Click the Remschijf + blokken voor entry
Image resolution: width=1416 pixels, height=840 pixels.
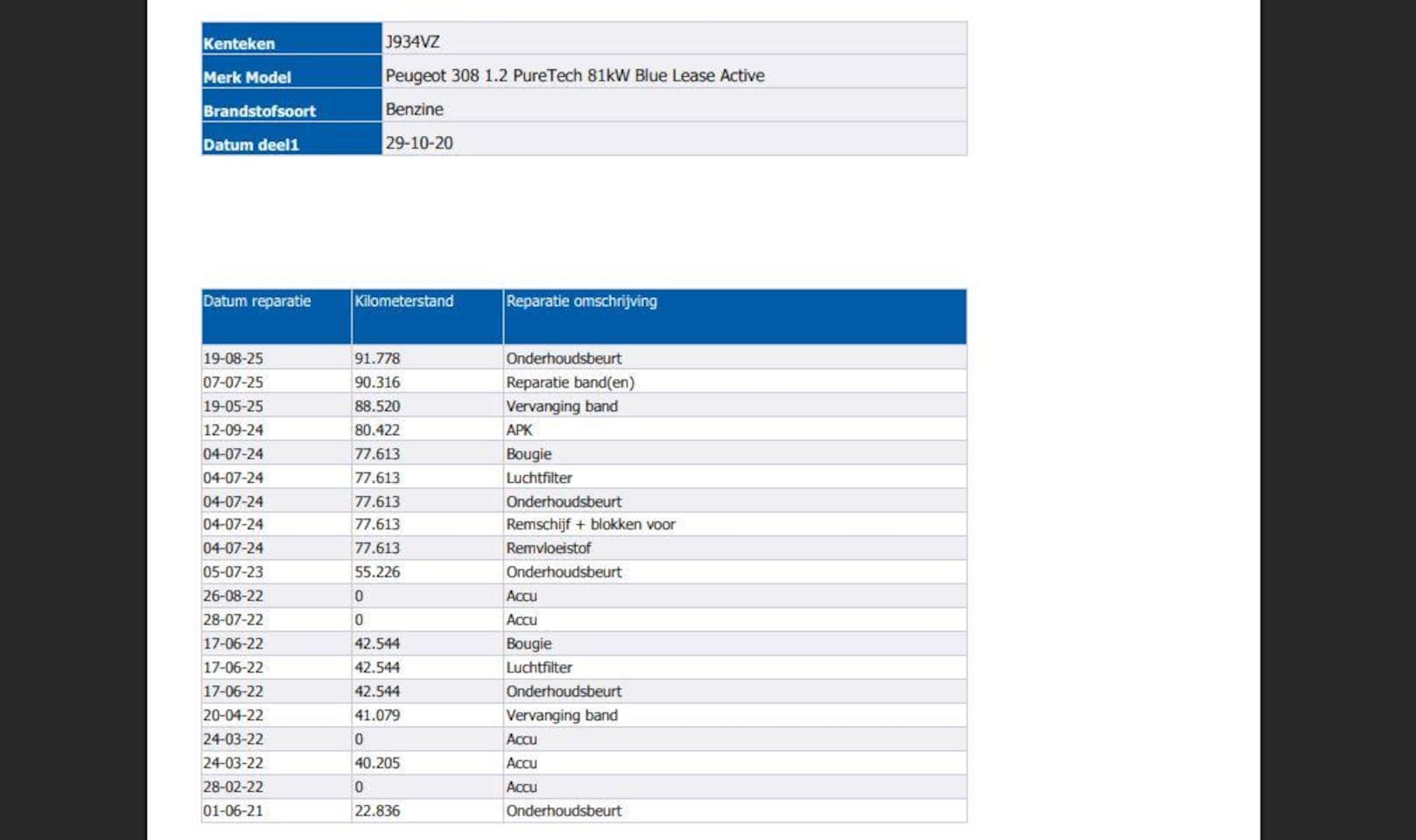click(x=590, y=525)
